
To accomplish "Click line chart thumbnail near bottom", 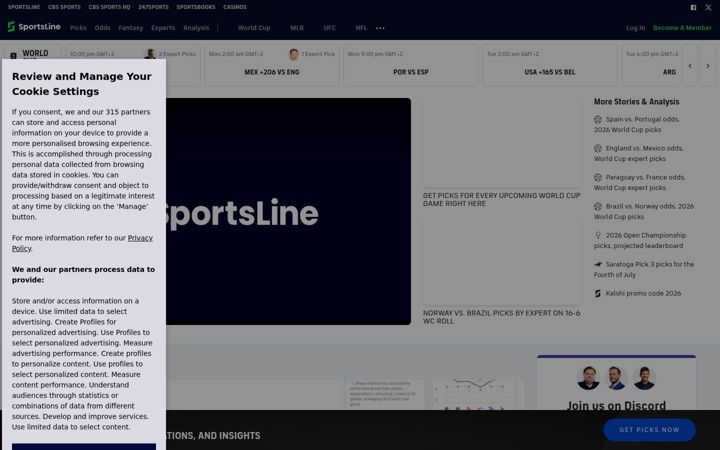I will click(x=474, y=394).
